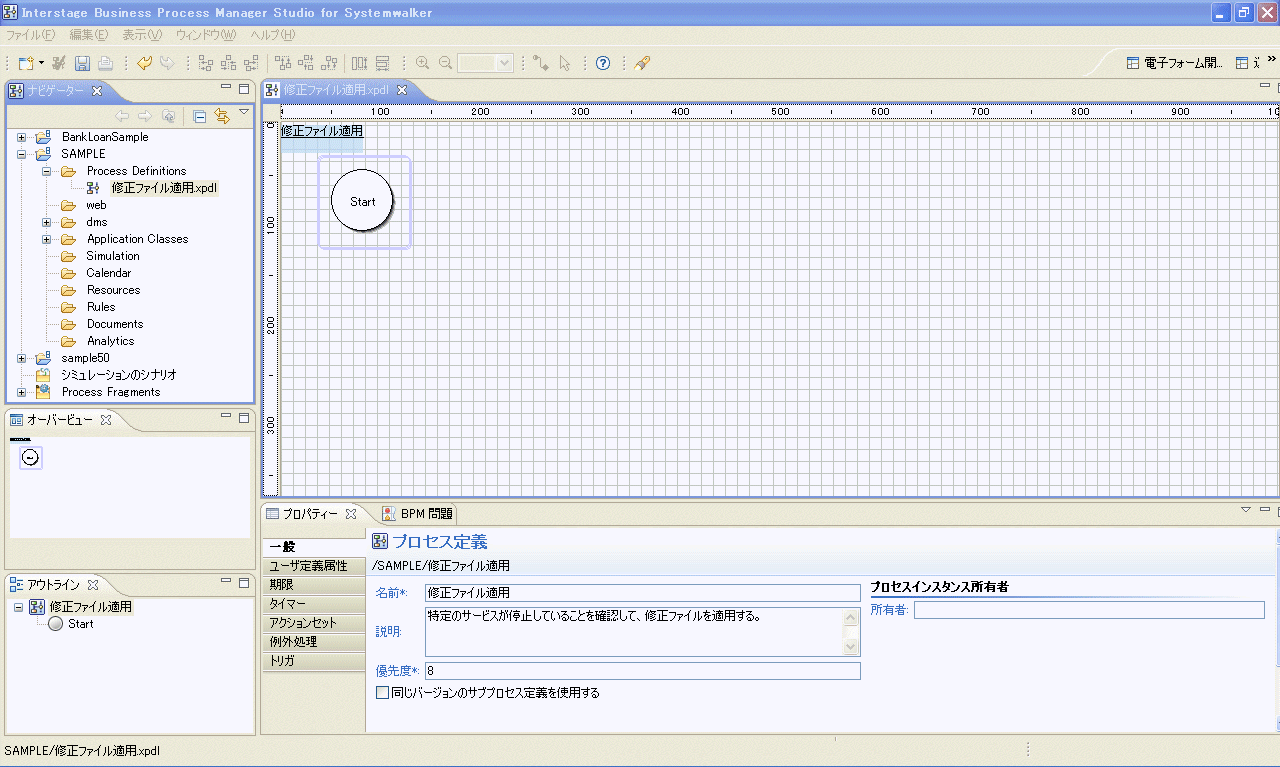Select the pointer selection tool icon

[x=565, y=63]
